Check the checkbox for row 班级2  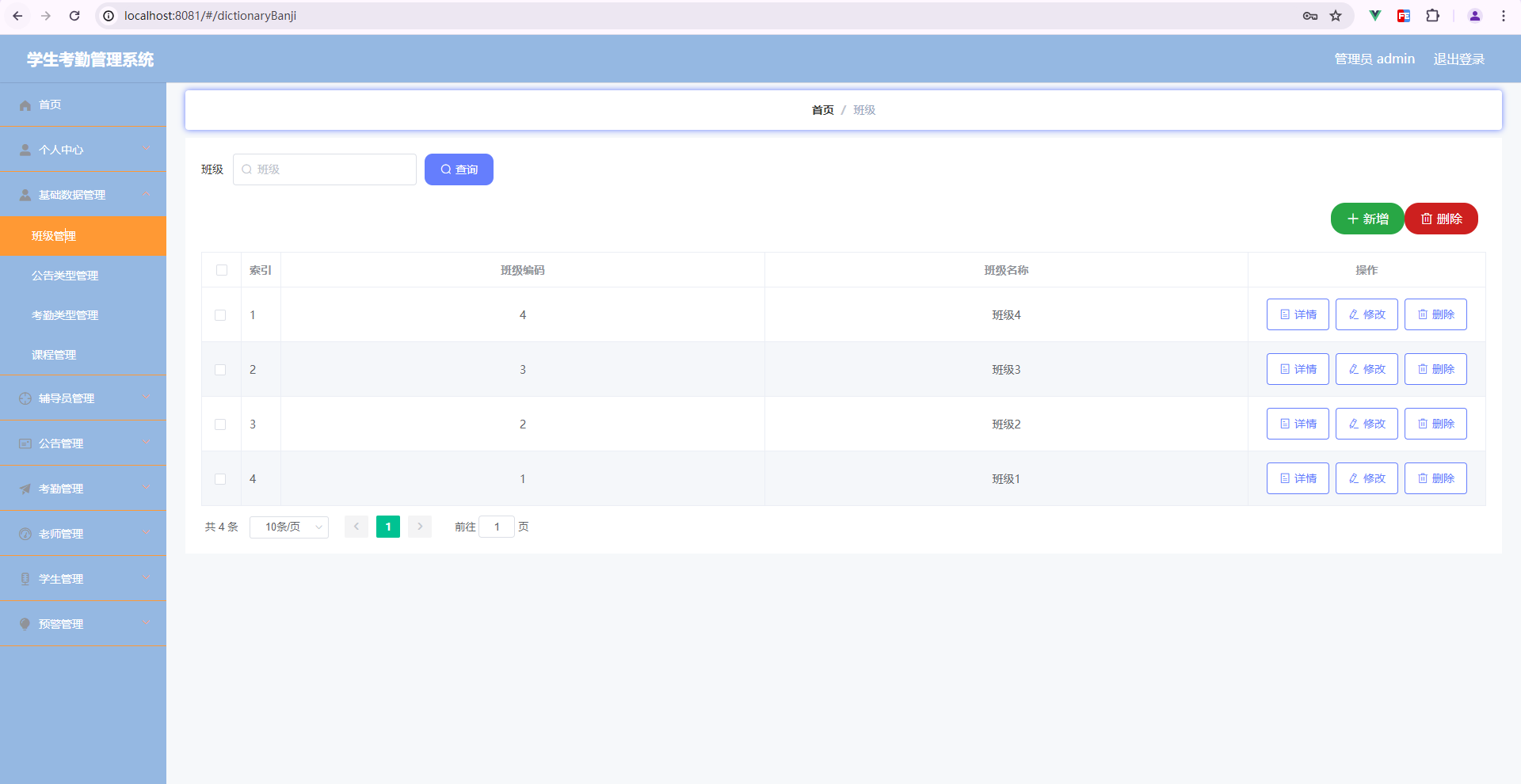(220, 424)
